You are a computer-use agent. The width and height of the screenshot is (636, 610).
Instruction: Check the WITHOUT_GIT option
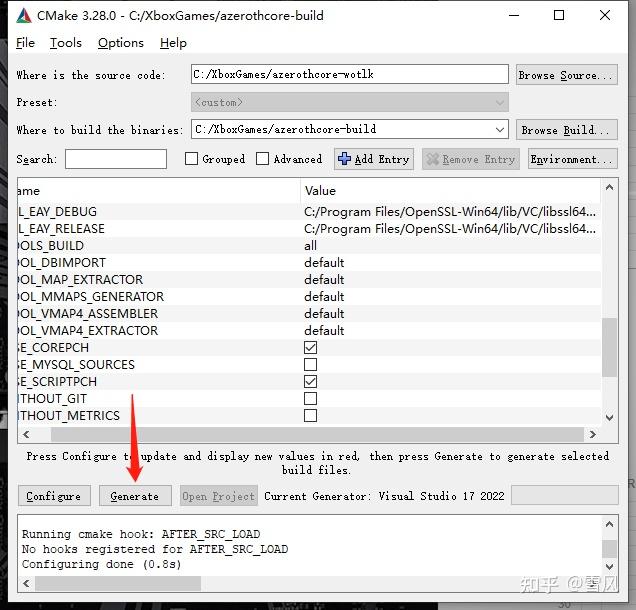point(310,398)
